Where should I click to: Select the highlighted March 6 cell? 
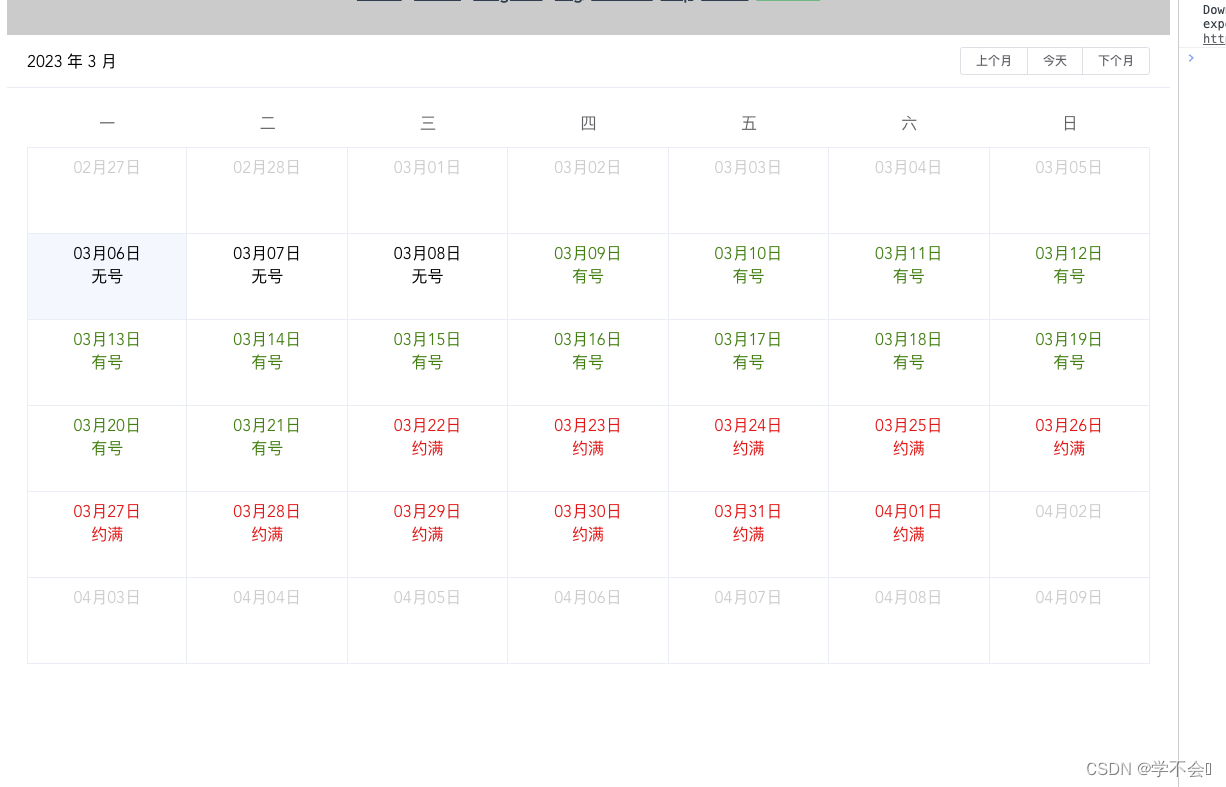click(106, 265)
